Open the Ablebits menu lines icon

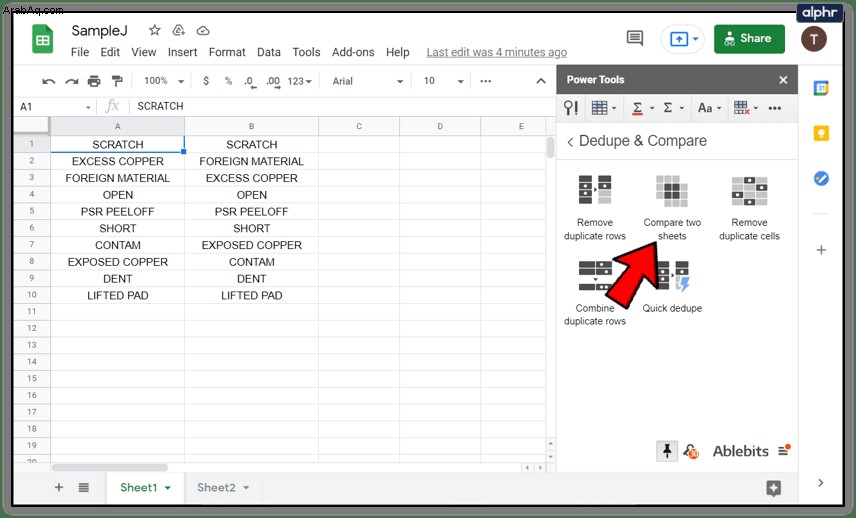pyautogui.click(x=784, y=450)
